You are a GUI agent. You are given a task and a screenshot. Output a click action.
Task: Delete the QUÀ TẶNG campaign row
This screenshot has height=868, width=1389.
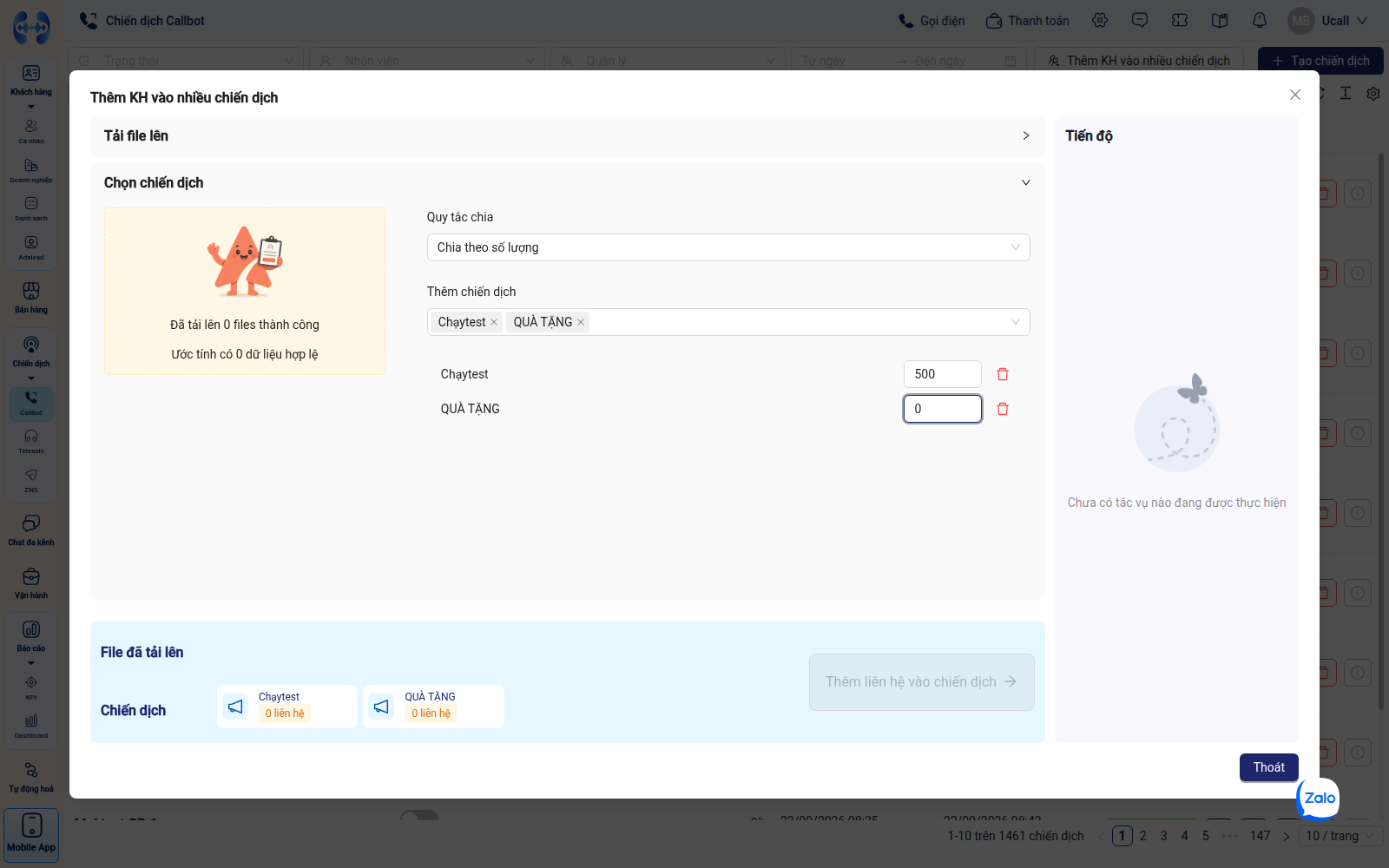point(1003,409)
